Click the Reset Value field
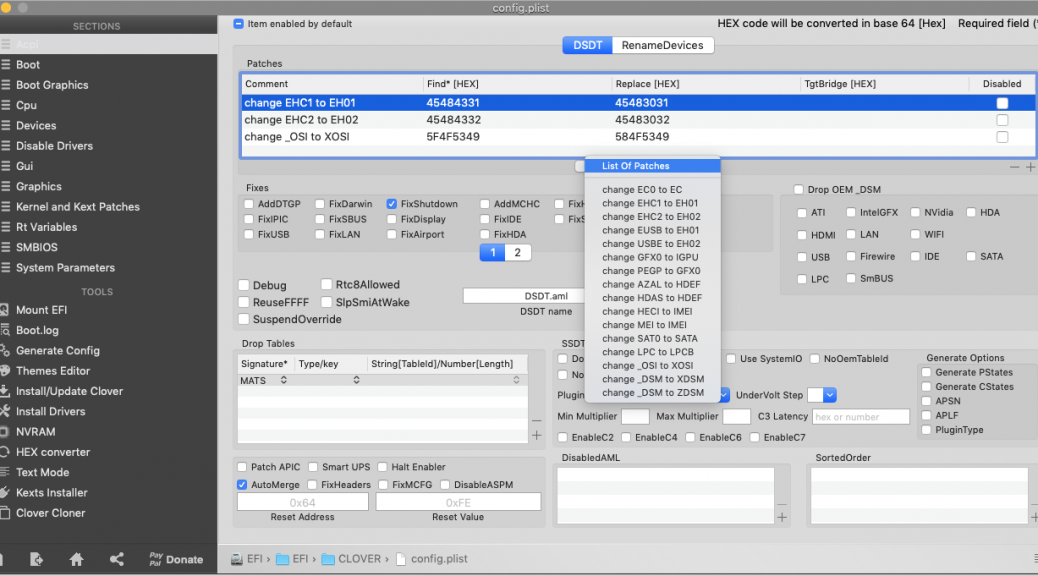Viewport: 1038px width, 576px height. point(458,503)
